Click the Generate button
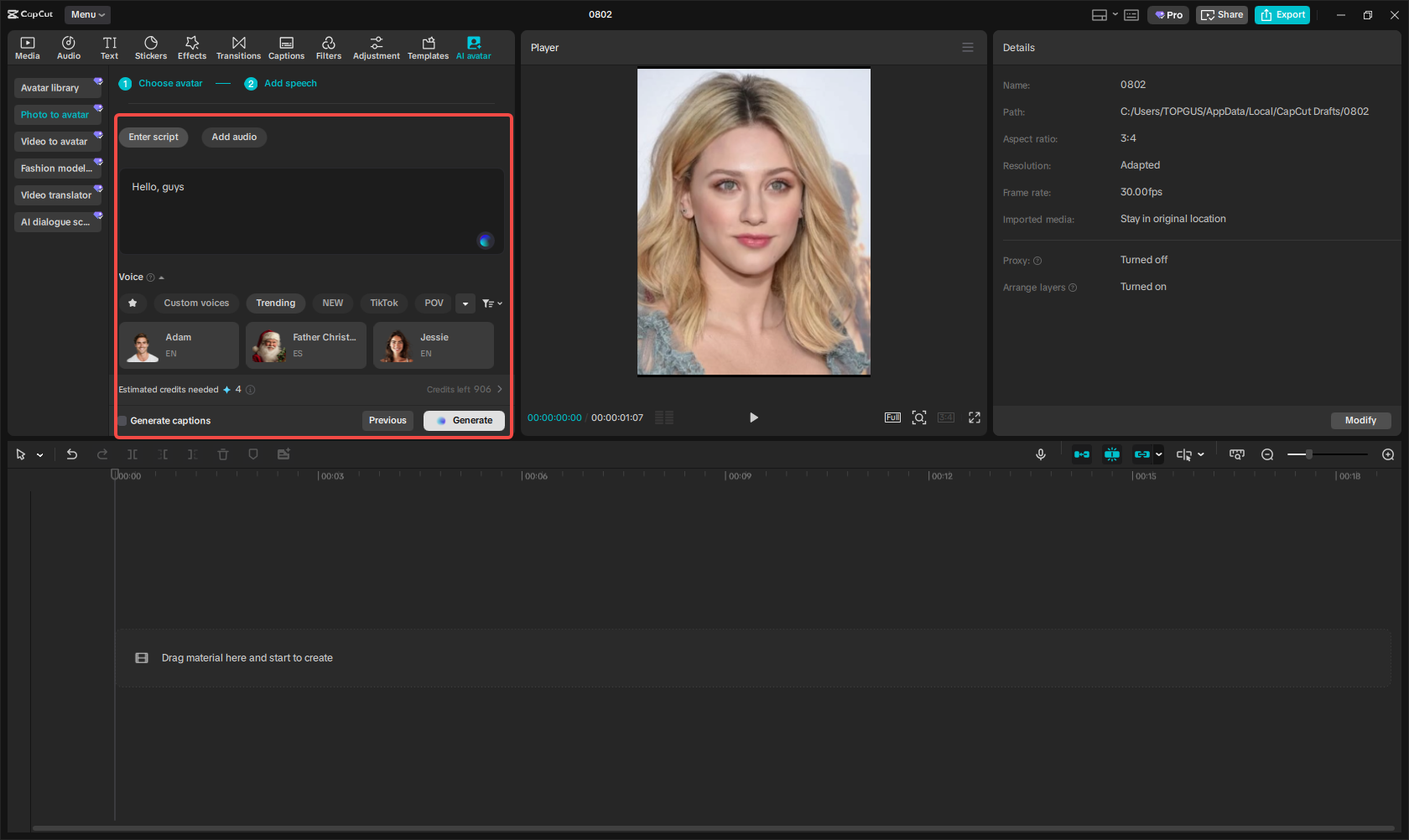 click(x=464, y=420)
